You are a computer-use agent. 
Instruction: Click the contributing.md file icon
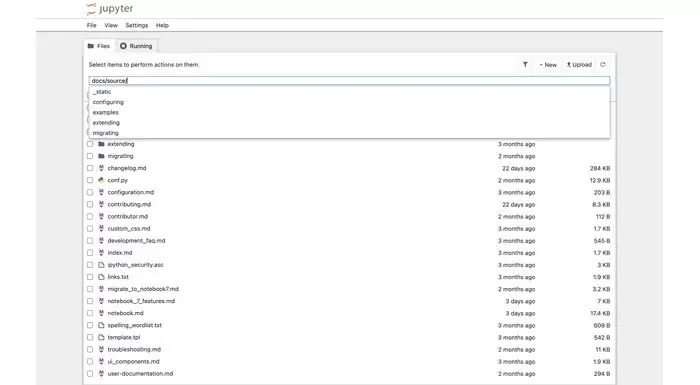[x=101, y=204]
